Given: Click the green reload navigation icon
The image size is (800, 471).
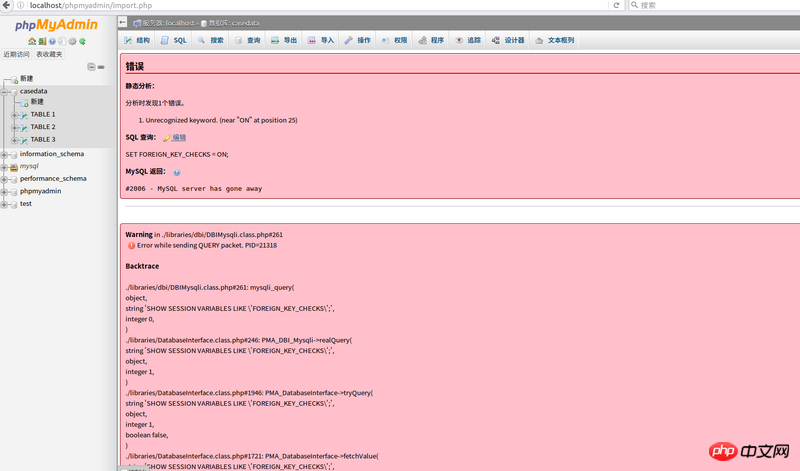Looking at the screenshot, I should (x=82, y=41).
